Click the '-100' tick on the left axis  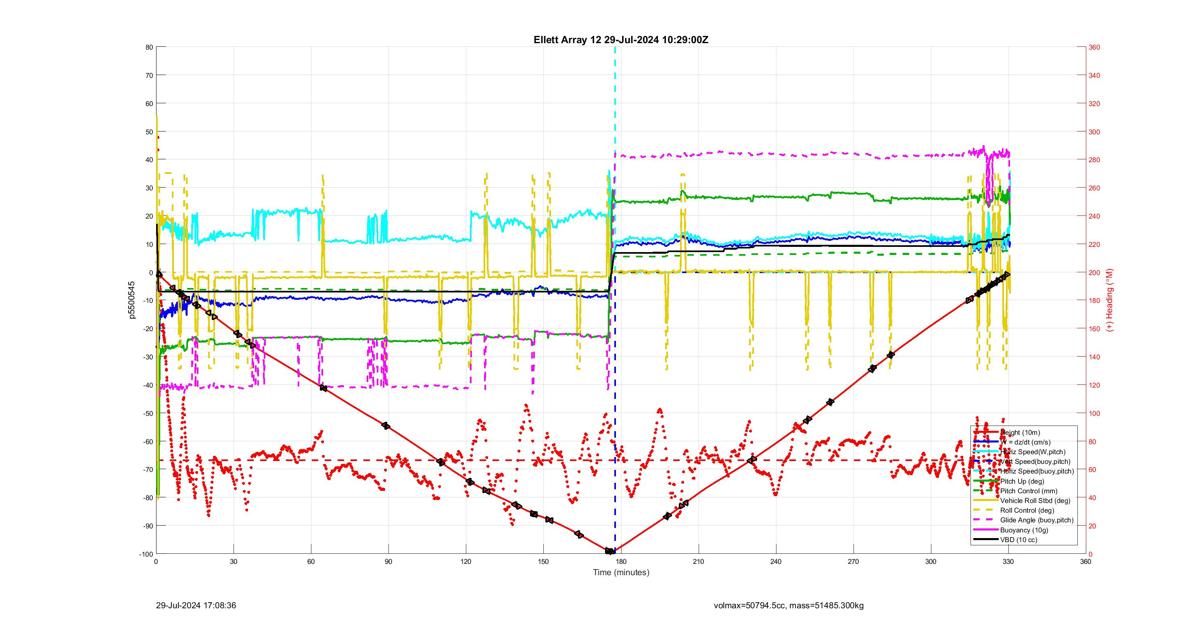click(x=144, y=554)
